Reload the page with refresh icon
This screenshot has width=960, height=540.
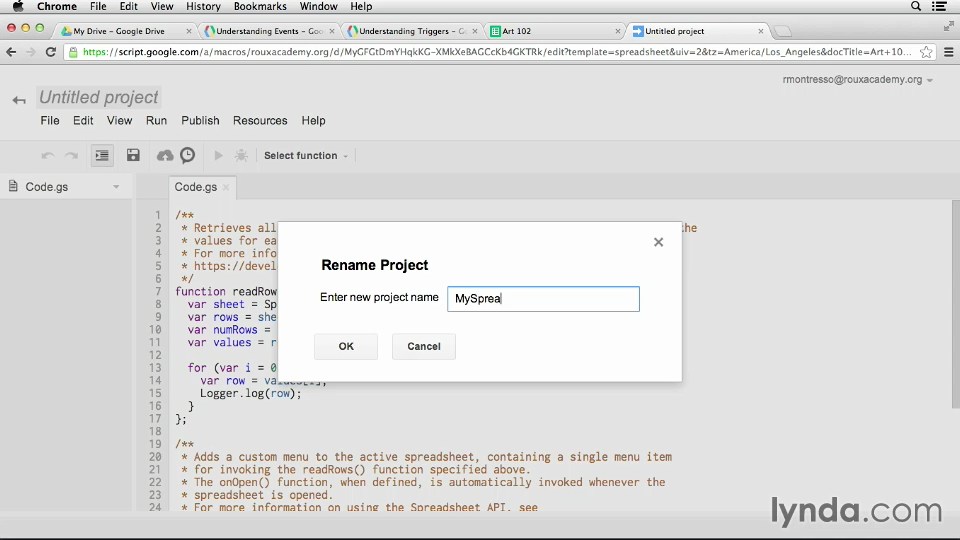51,52
